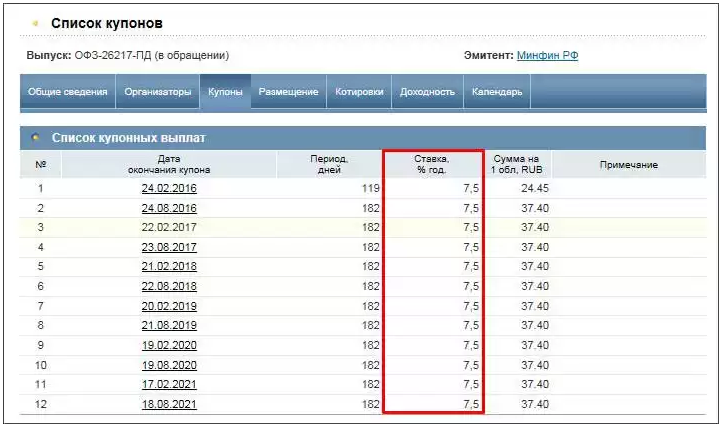Select the 37.40 sum in row 2
This screenshot has height=427, width=722.
(535, 208)
